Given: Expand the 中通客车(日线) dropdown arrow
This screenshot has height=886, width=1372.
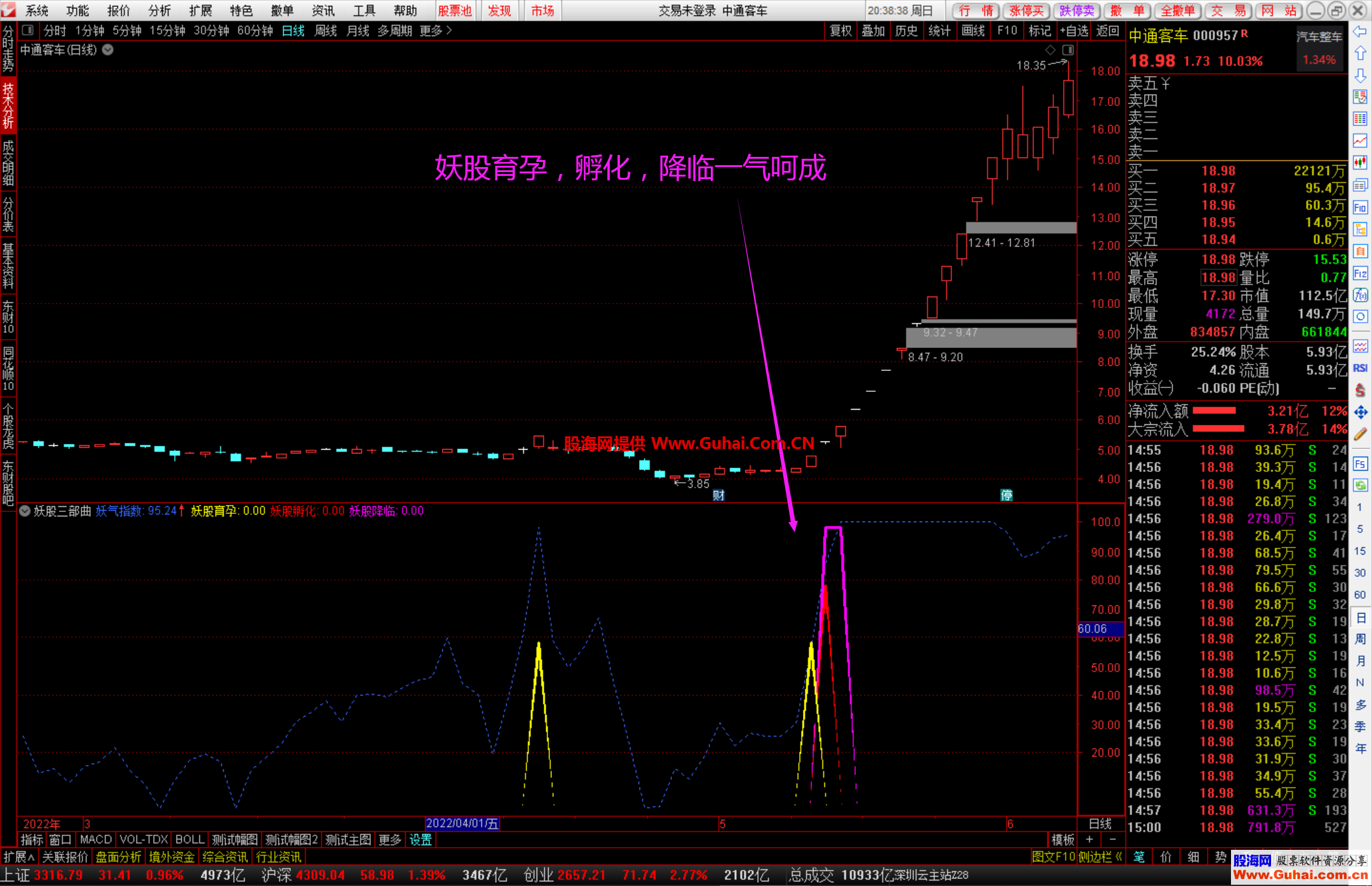Looking at the screenshot, I should coord(108,50).
